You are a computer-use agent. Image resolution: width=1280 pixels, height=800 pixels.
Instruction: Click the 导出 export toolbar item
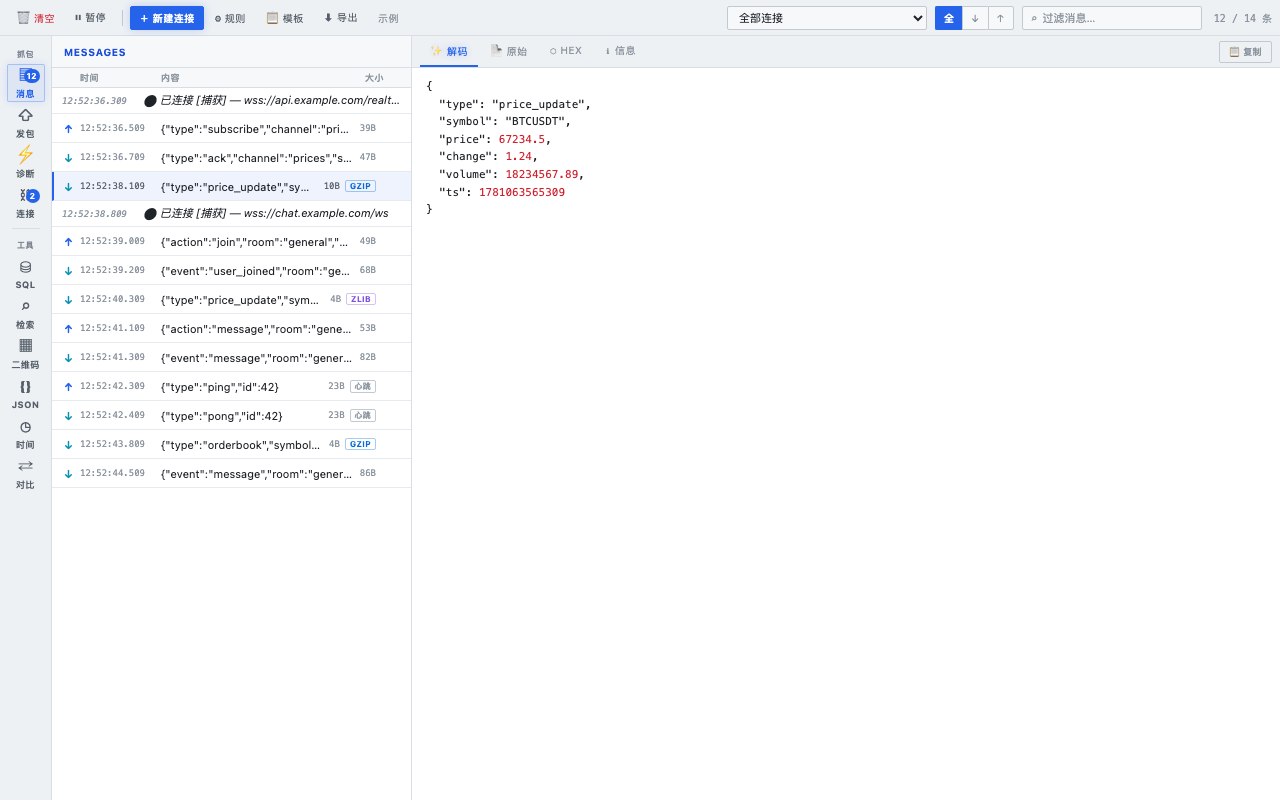341,18
